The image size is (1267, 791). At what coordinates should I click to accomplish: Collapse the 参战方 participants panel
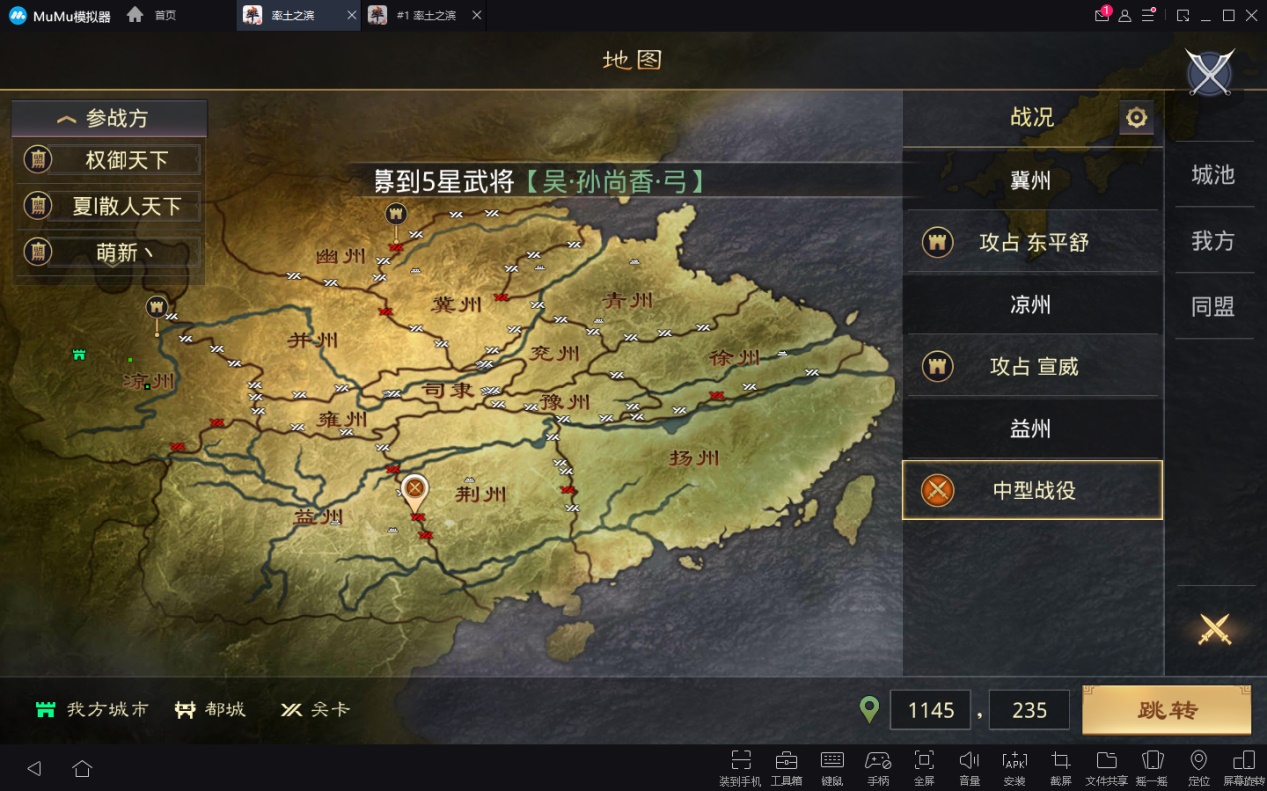(109, 118)
